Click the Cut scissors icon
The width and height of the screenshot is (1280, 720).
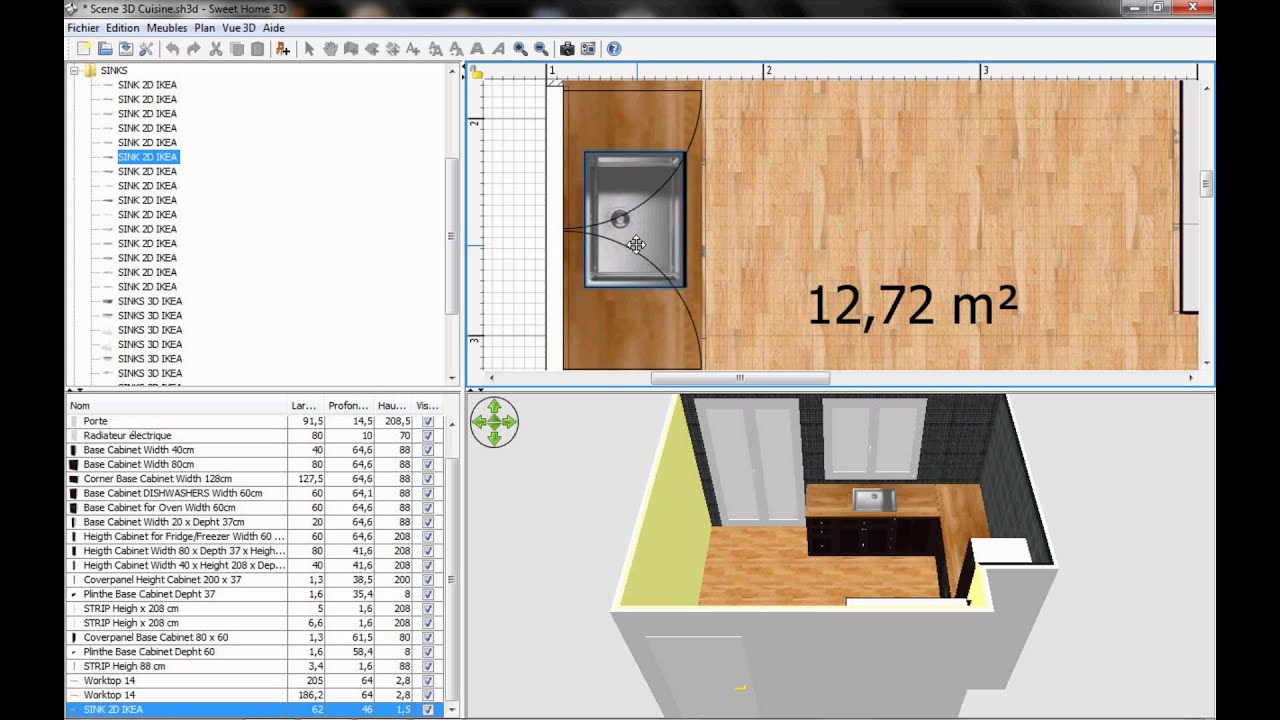(x=215, y=49)
